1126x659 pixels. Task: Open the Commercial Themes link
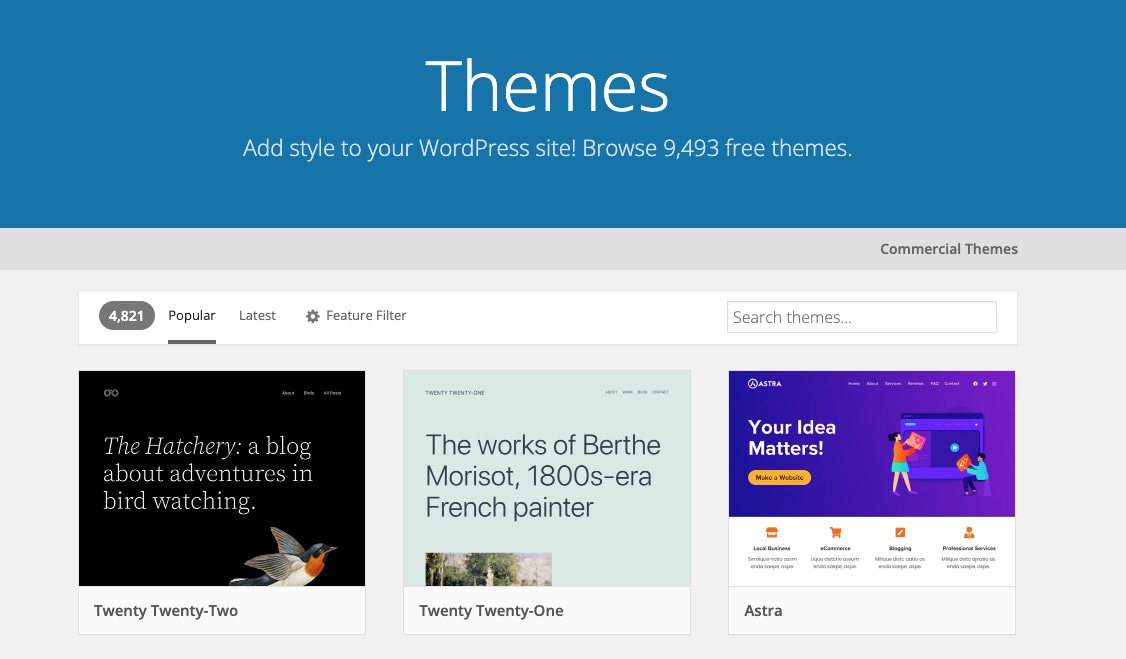[948, 248]
